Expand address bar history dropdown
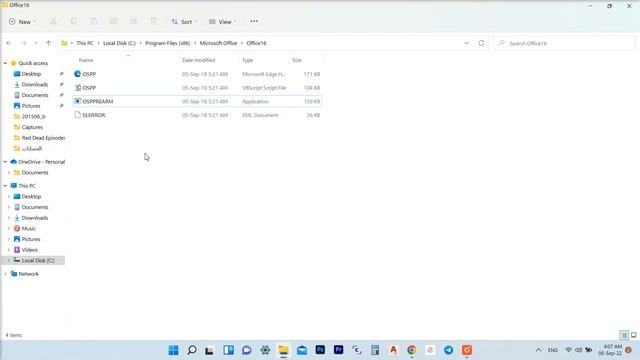 point(466,43)
